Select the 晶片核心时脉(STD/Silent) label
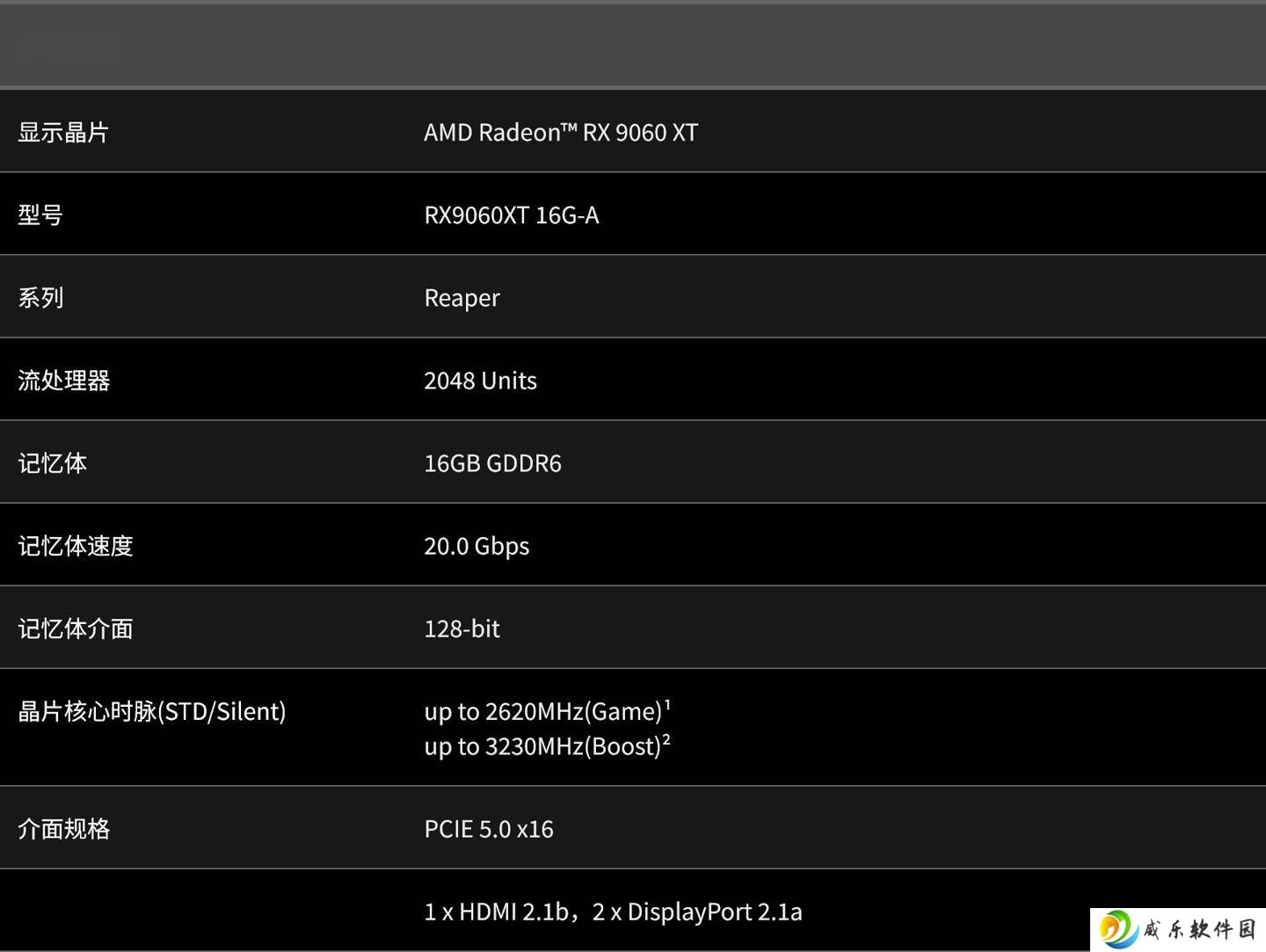 [152, 711]
